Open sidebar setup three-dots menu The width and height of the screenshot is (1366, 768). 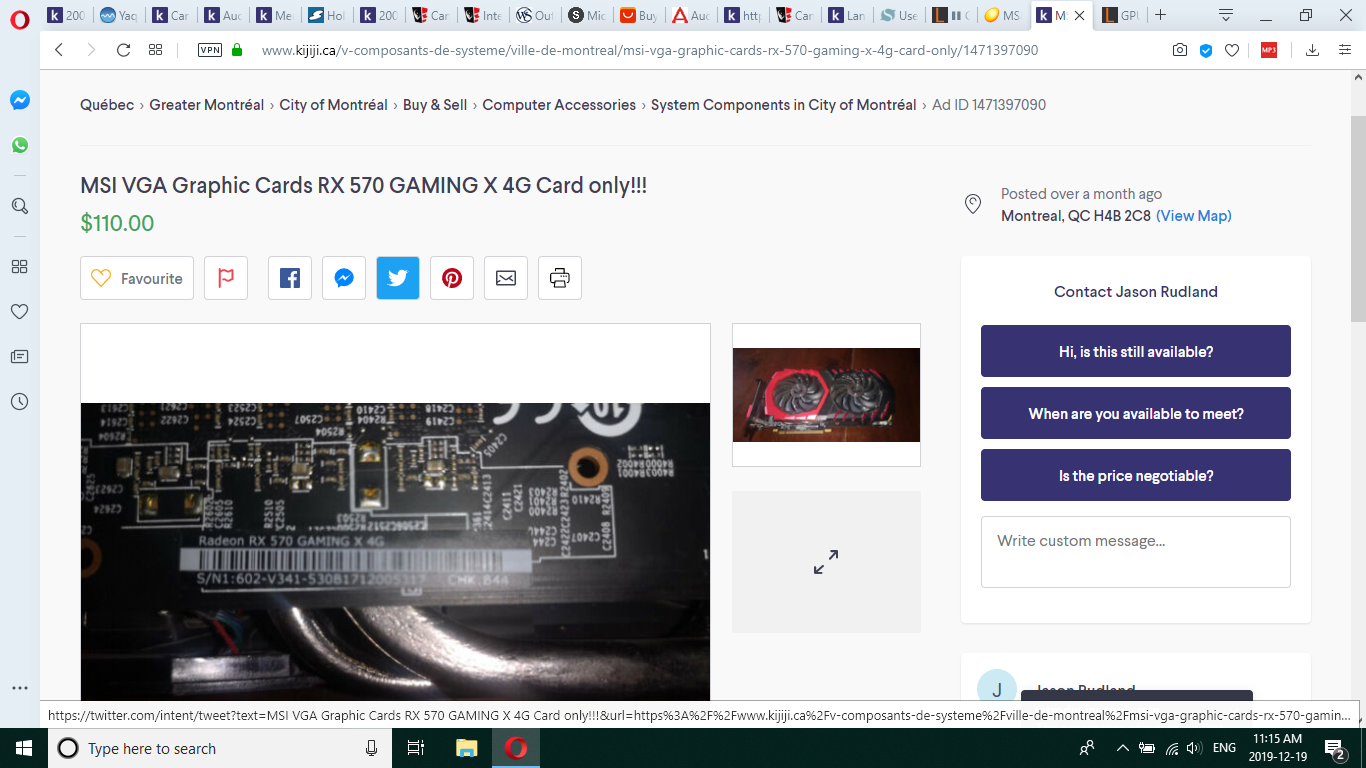coord(20,688)
